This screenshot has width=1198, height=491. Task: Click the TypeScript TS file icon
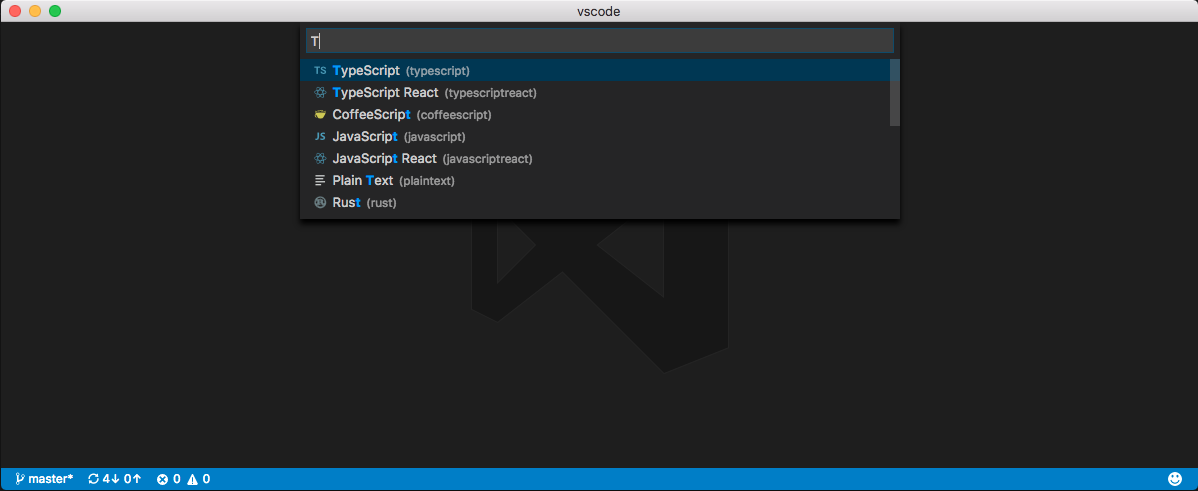pos(320,71)
